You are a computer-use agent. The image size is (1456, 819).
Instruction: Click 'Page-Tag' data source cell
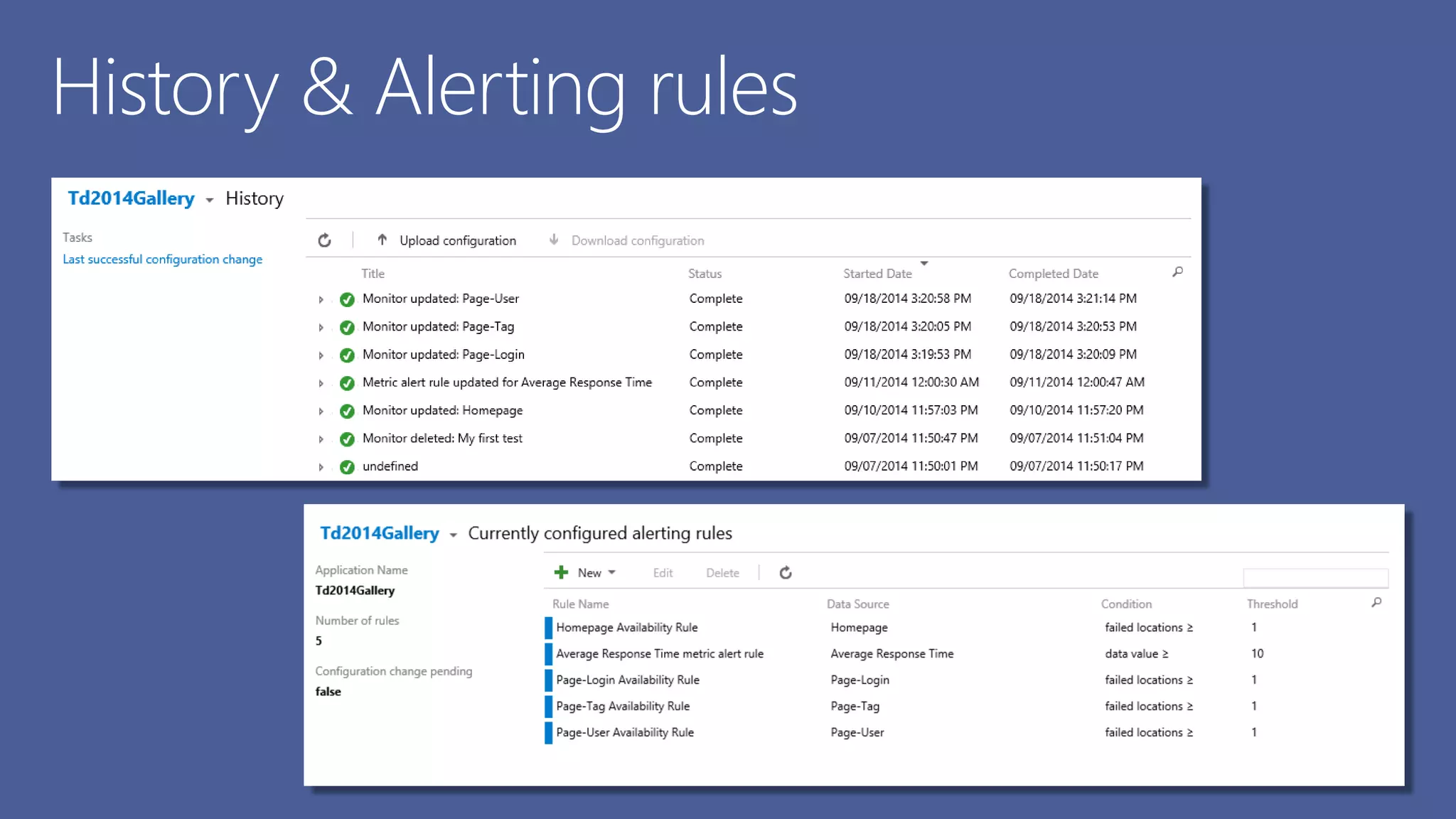pos(855,707)
